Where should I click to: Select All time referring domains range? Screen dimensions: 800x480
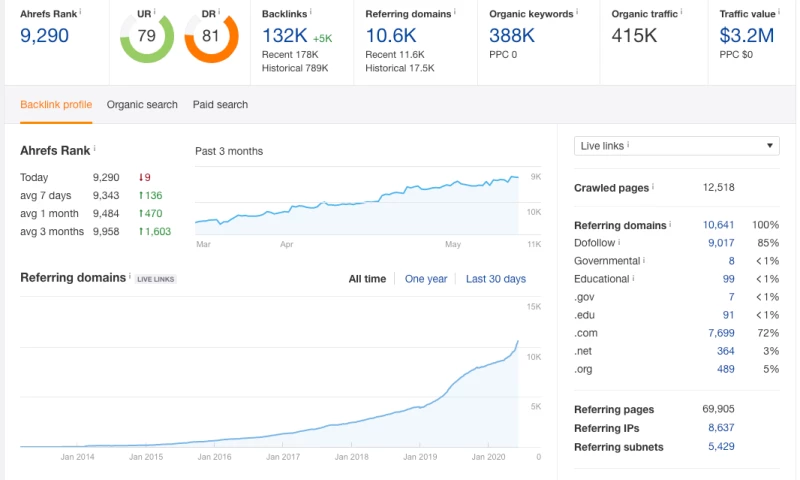366,279
